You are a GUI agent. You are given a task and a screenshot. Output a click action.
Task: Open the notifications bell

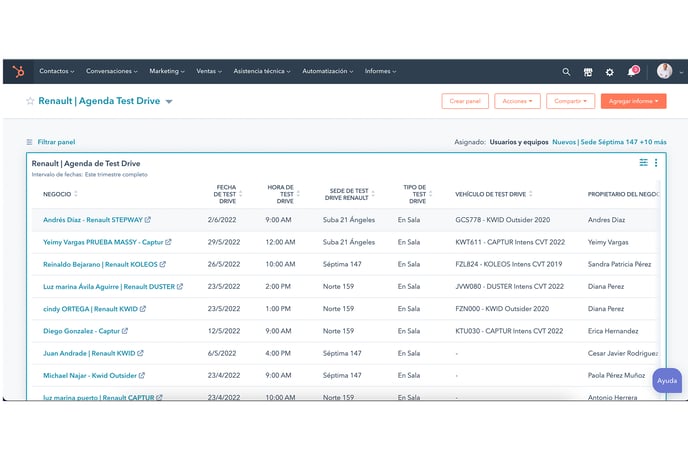tap(632, 72)
